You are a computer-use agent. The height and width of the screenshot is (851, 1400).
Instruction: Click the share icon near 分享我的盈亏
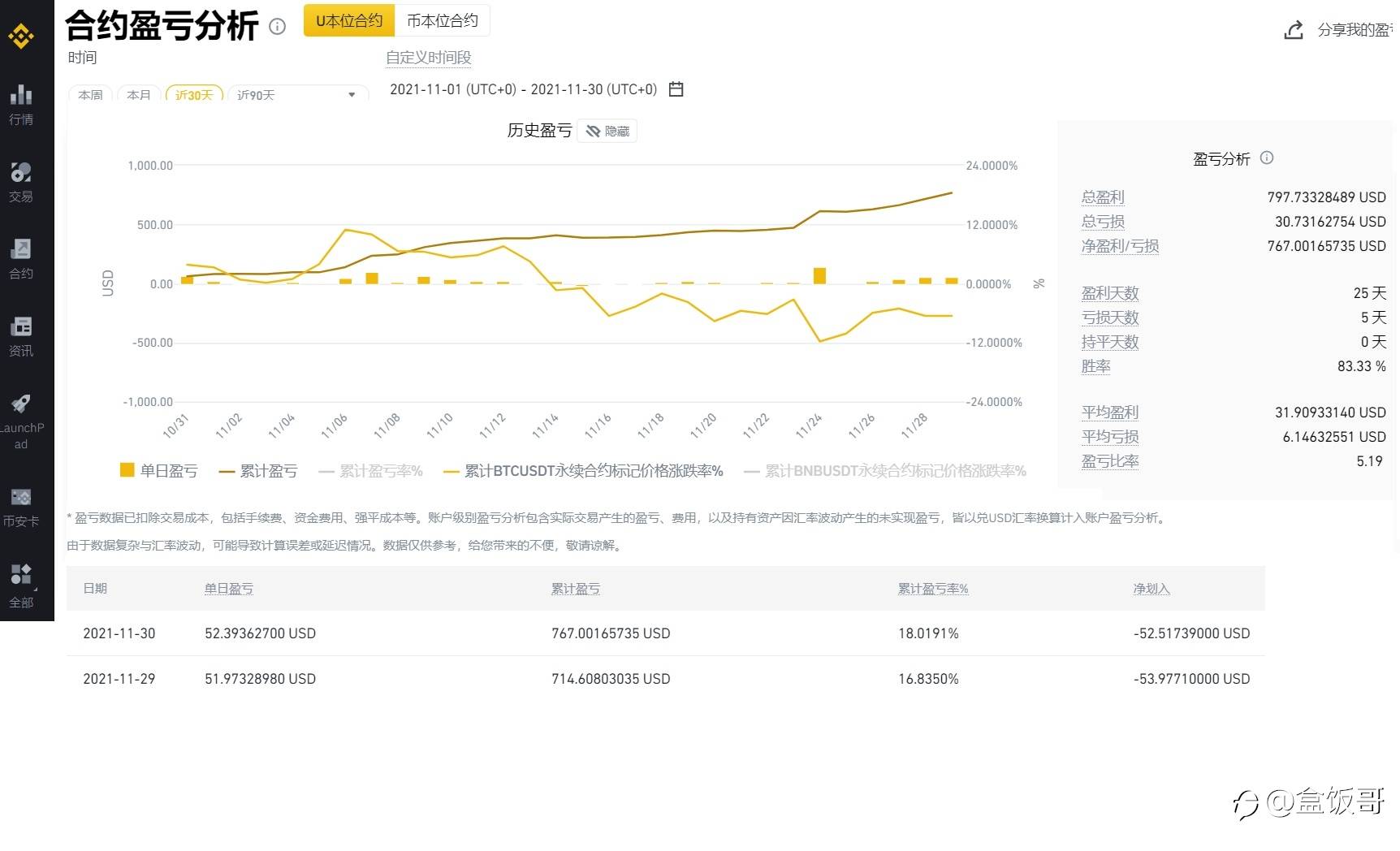pos(1294,30)
